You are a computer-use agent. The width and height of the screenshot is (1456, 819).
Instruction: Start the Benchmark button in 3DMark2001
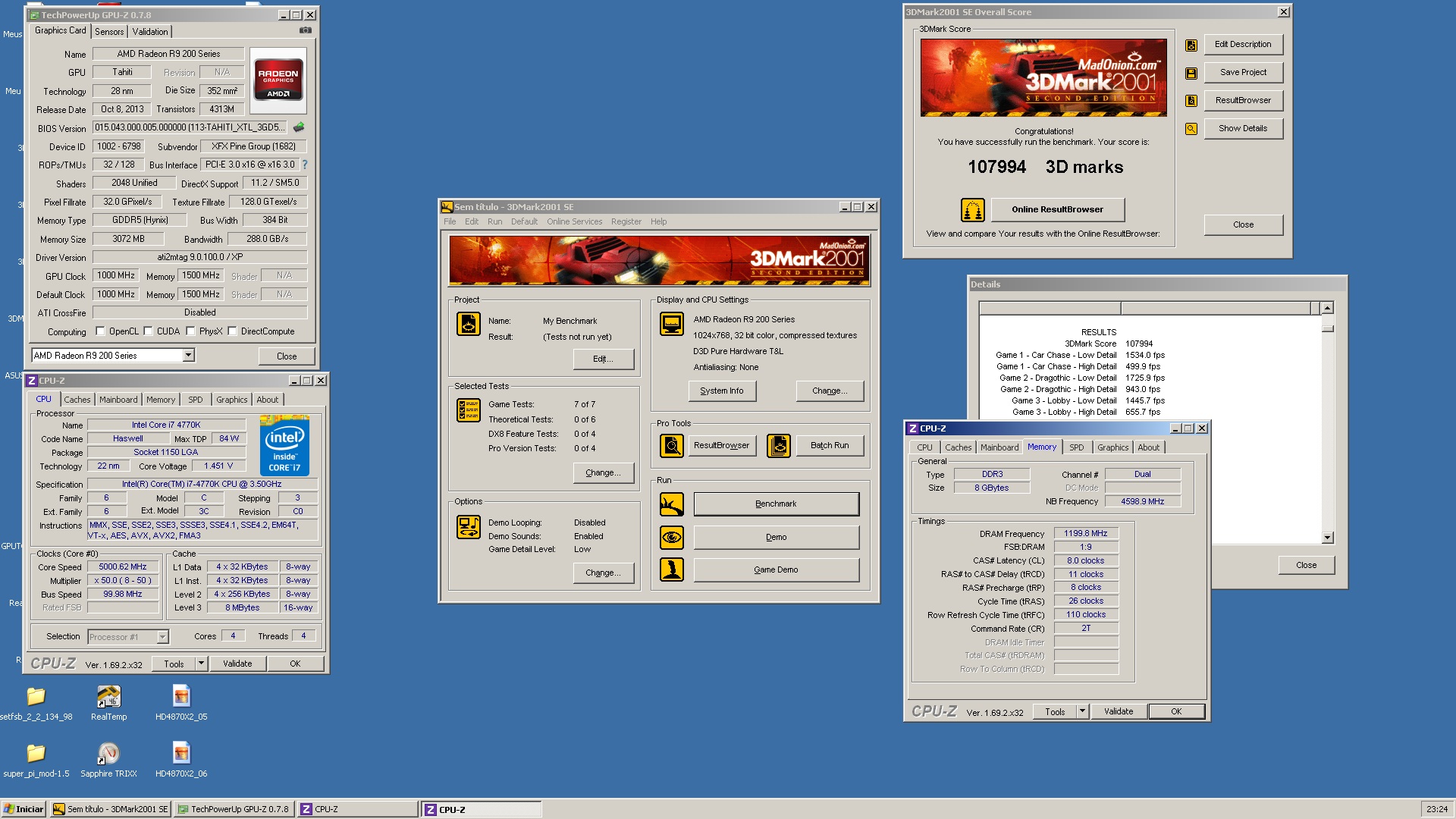click(776, 504)
